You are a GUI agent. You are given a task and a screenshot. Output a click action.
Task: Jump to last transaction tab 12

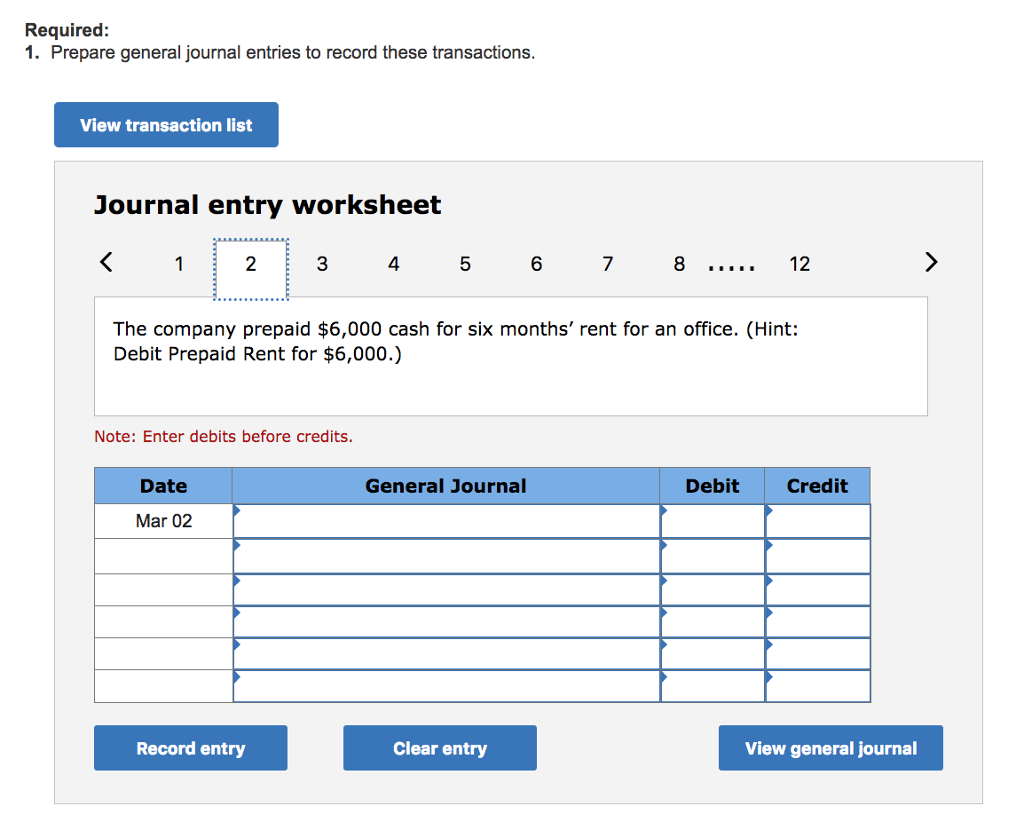click(799, 264)
